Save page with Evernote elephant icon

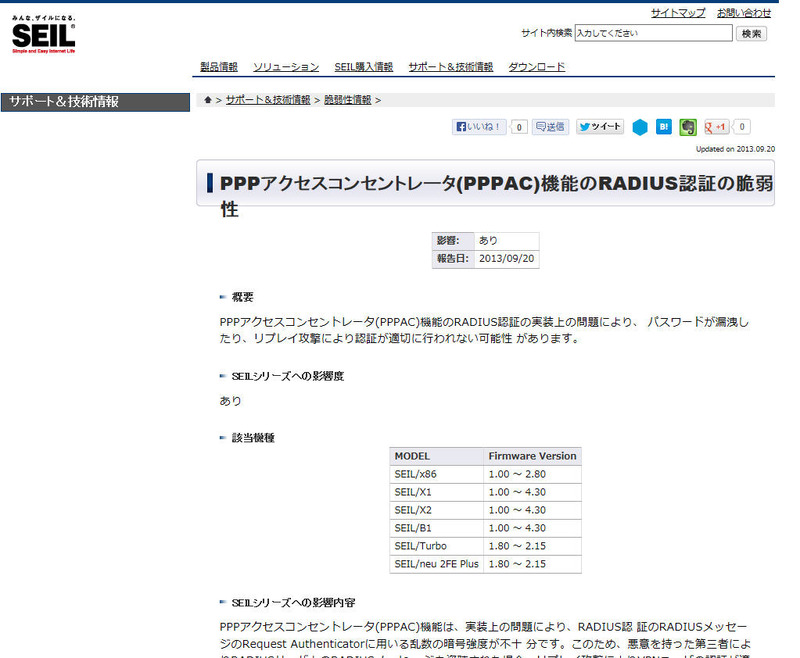click(x=688, y=127)
